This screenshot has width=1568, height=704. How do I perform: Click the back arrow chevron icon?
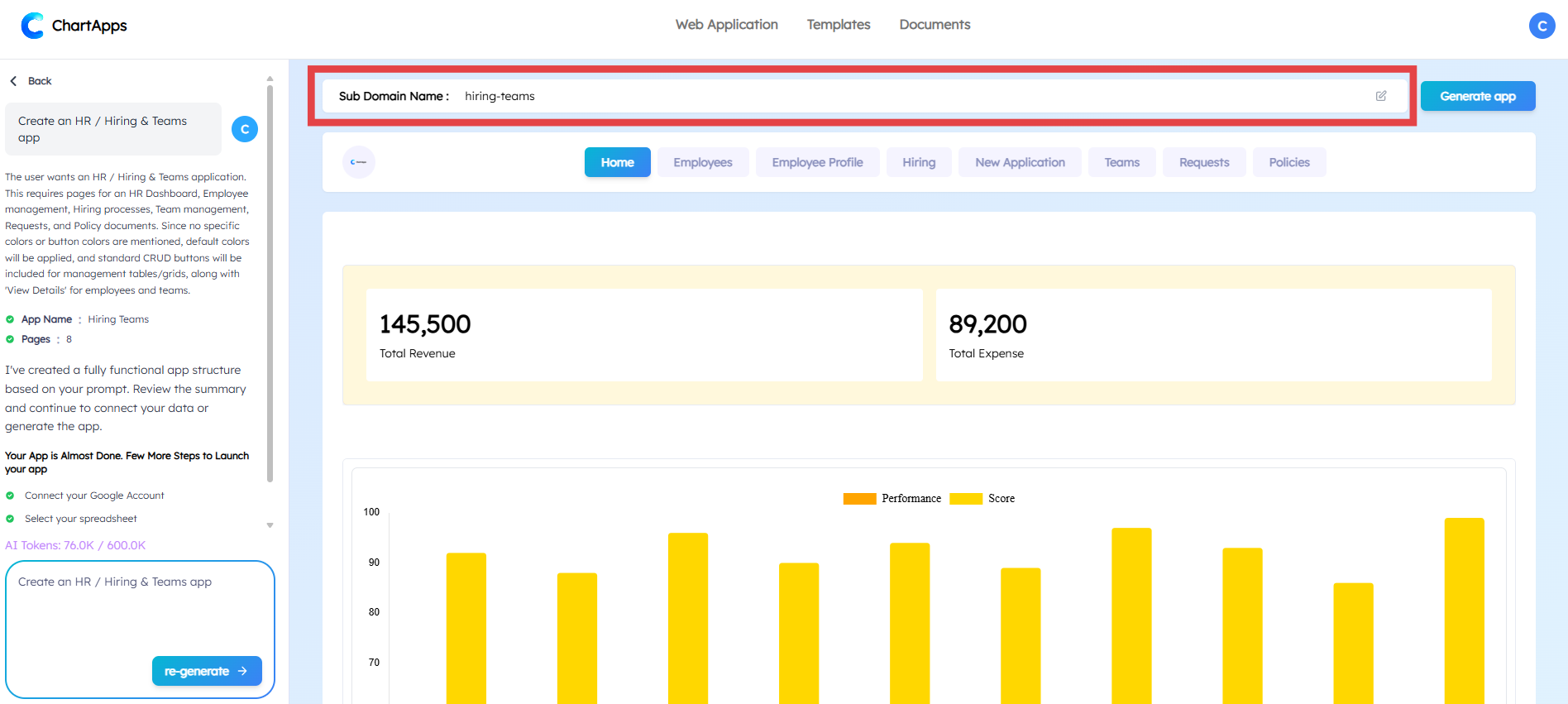pyautogui.click(x=13, y=81)
